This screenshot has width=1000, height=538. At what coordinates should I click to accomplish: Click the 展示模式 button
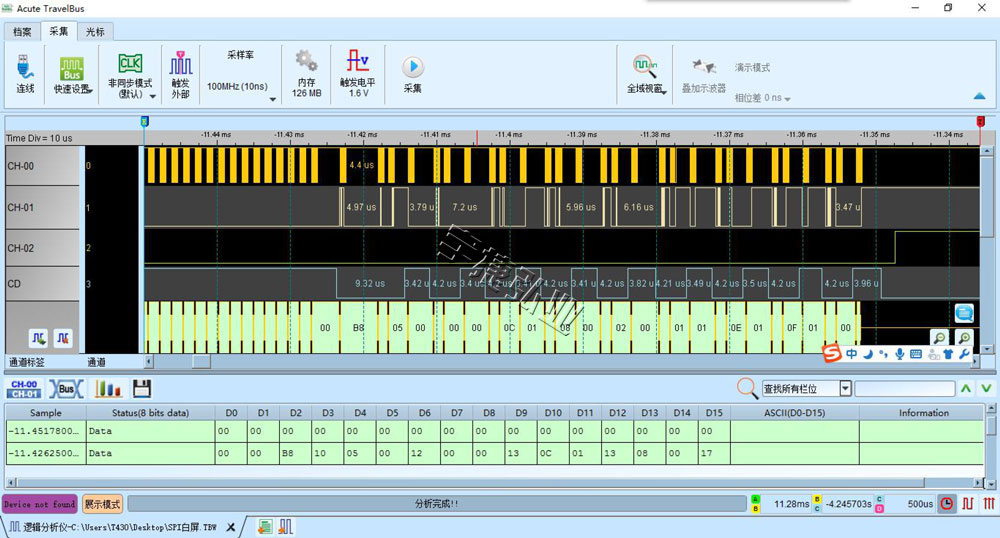tap(102, 504)
